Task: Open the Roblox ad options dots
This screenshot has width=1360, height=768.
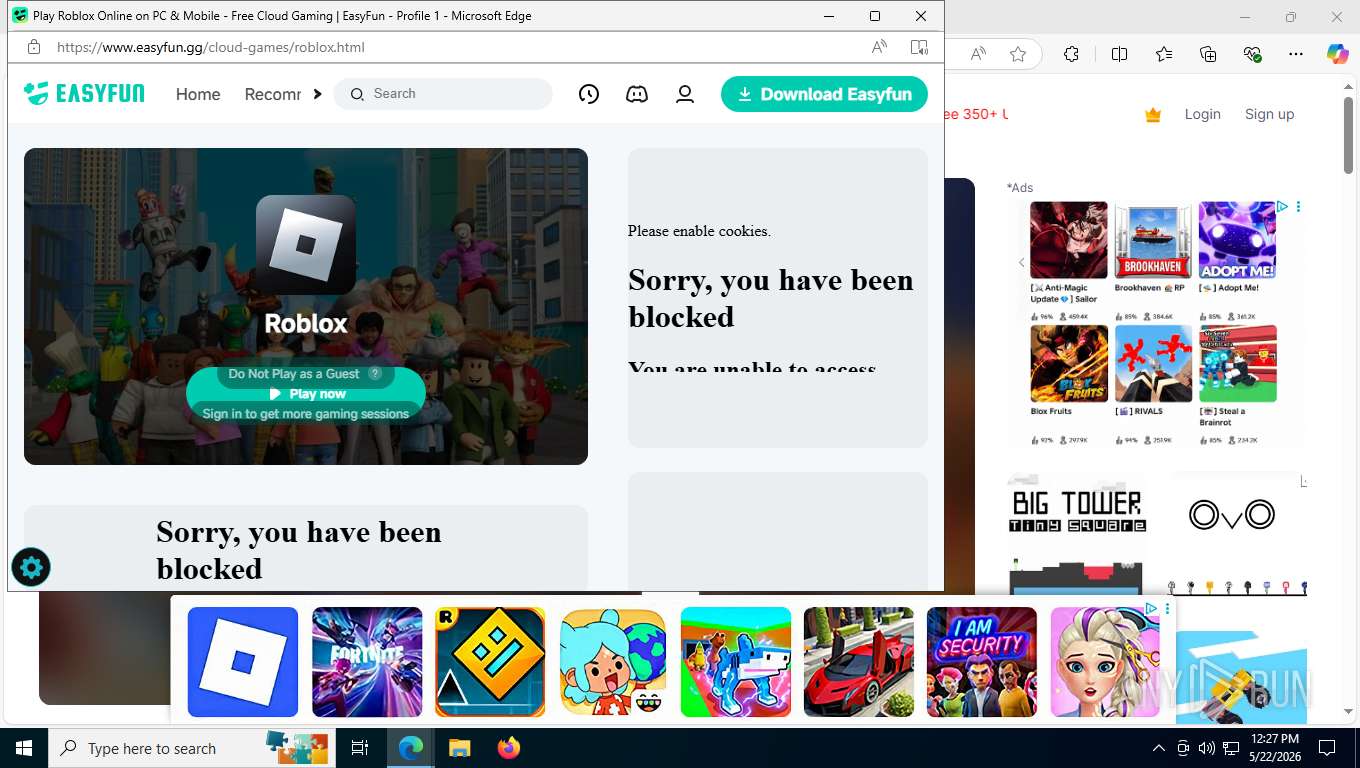Action: point(1298,207)
